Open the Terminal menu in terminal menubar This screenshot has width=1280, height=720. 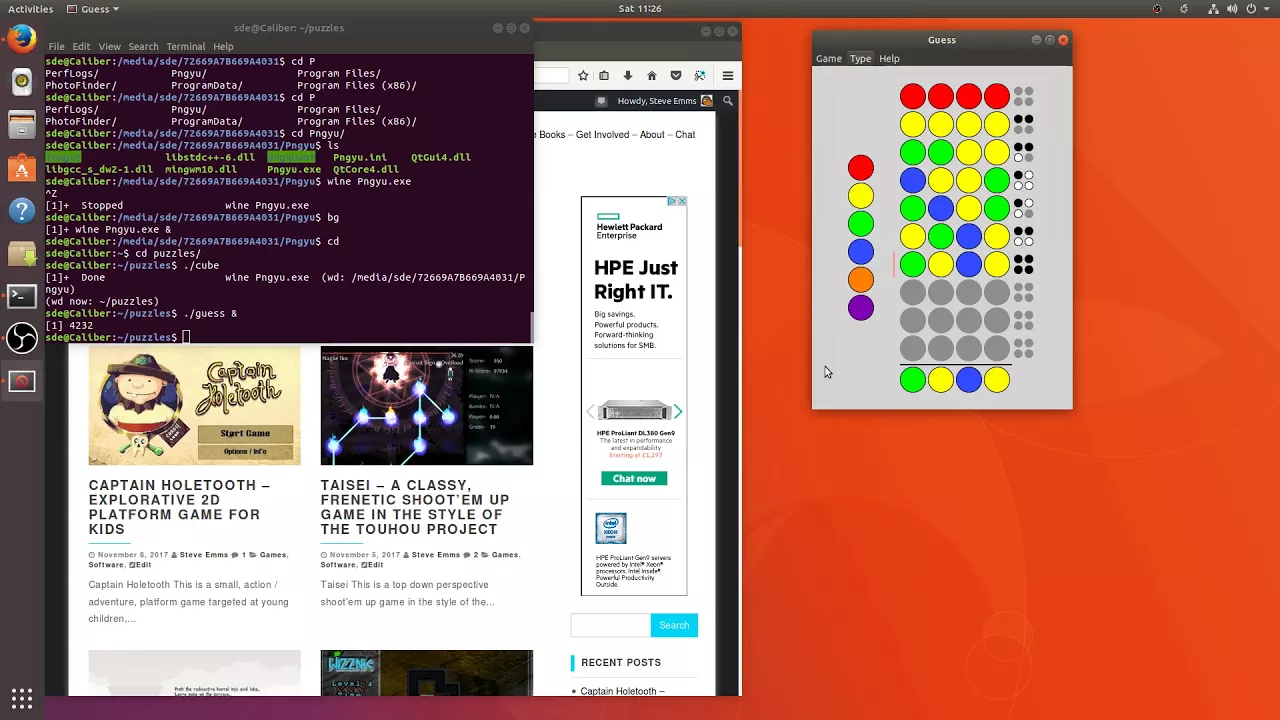point(186,46)
